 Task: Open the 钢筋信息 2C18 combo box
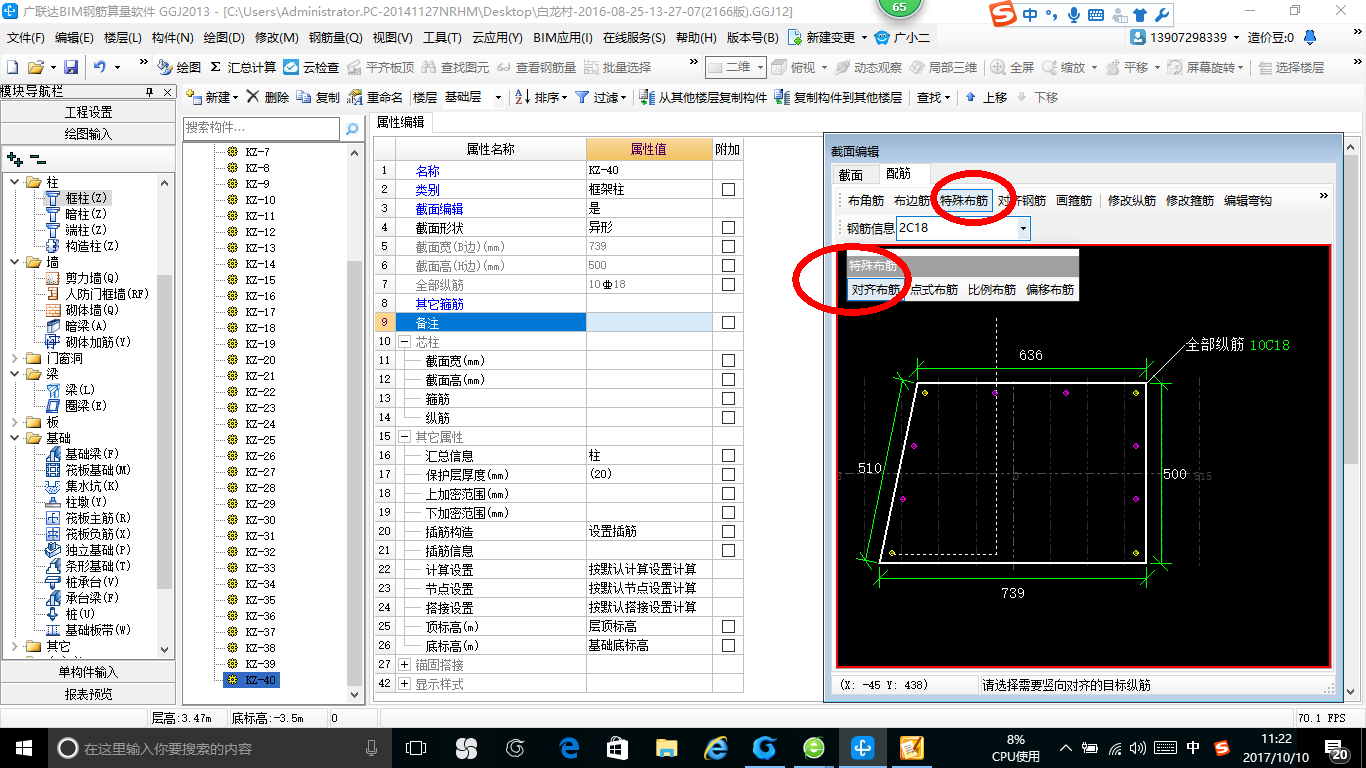point(1023,229)
